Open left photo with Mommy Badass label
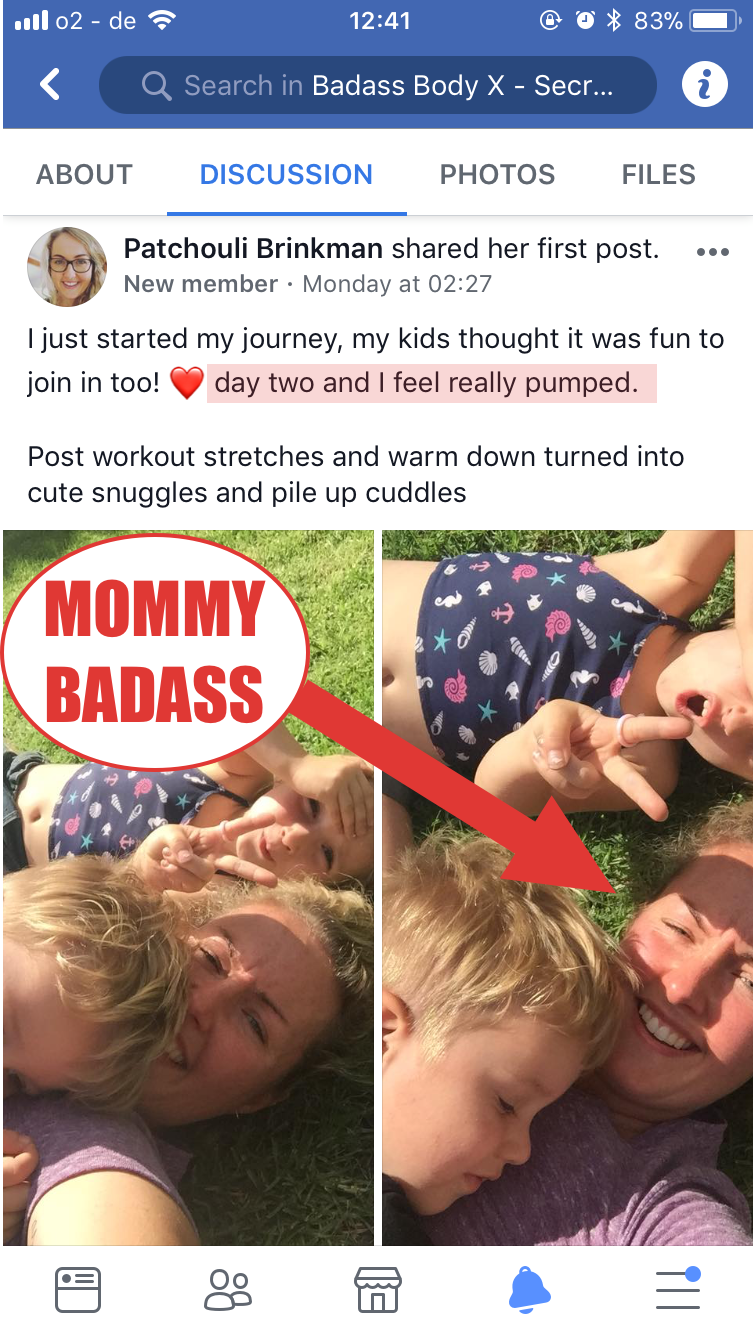Image resolution: width=753 pixels, height=1334 pixels. [x=188, y=888]
